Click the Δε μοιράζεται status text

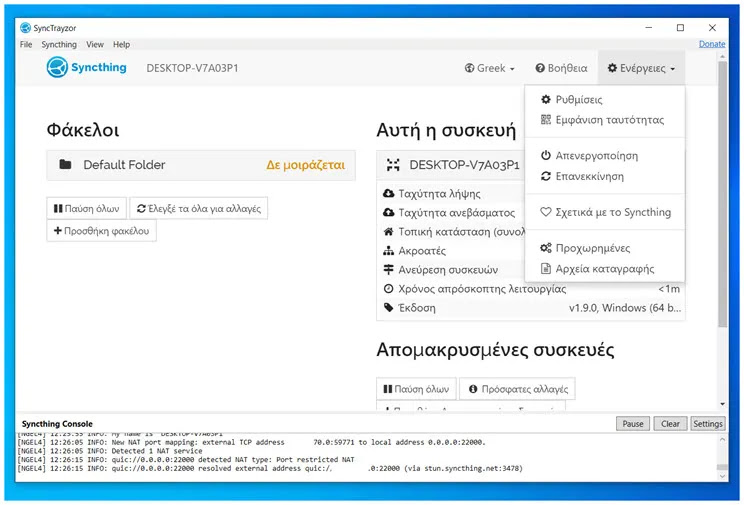(306, 165)
